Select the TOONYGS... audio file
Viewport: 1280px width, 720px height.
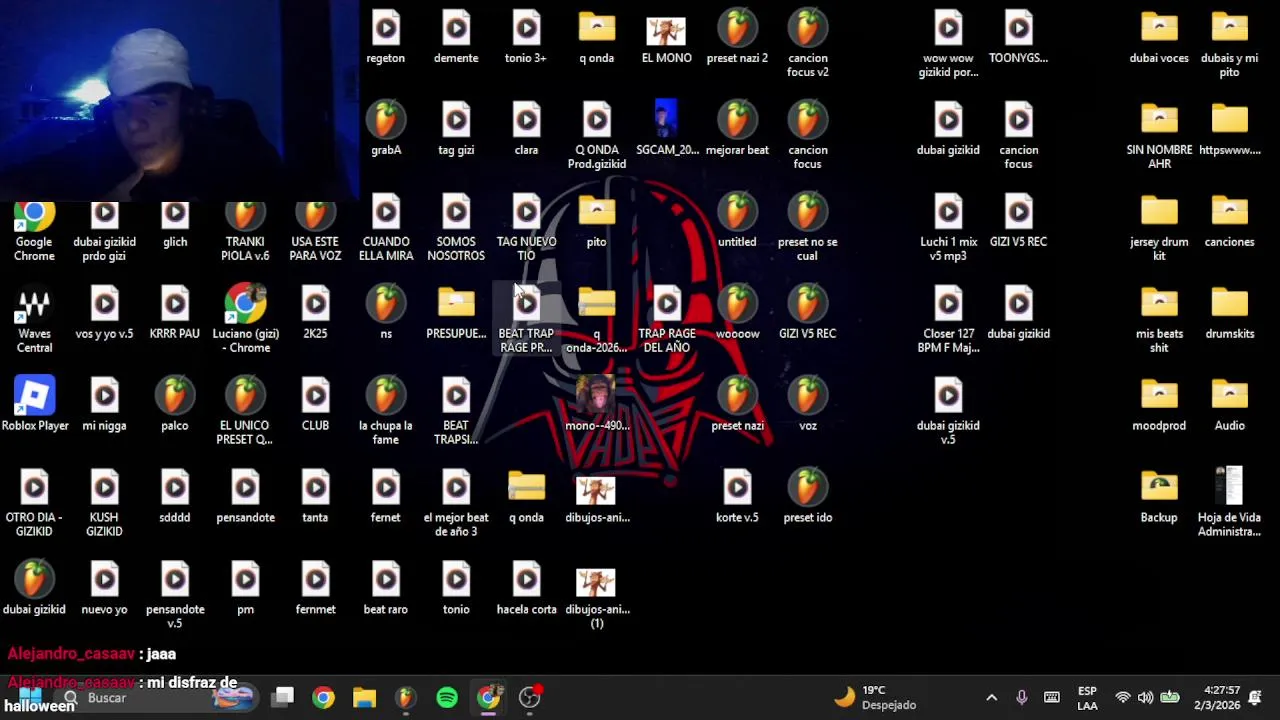click(1018, 38)
